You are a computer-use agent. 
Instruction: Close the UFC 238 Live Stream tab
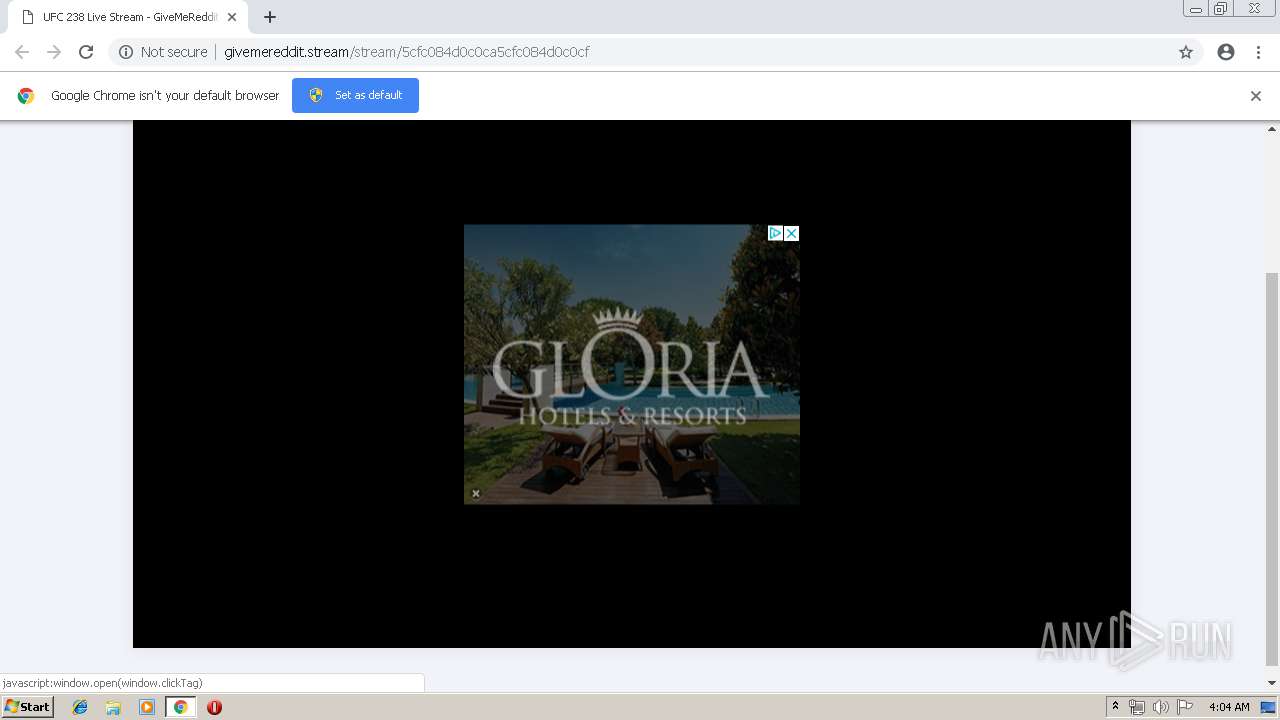click(x=232, y=17)
